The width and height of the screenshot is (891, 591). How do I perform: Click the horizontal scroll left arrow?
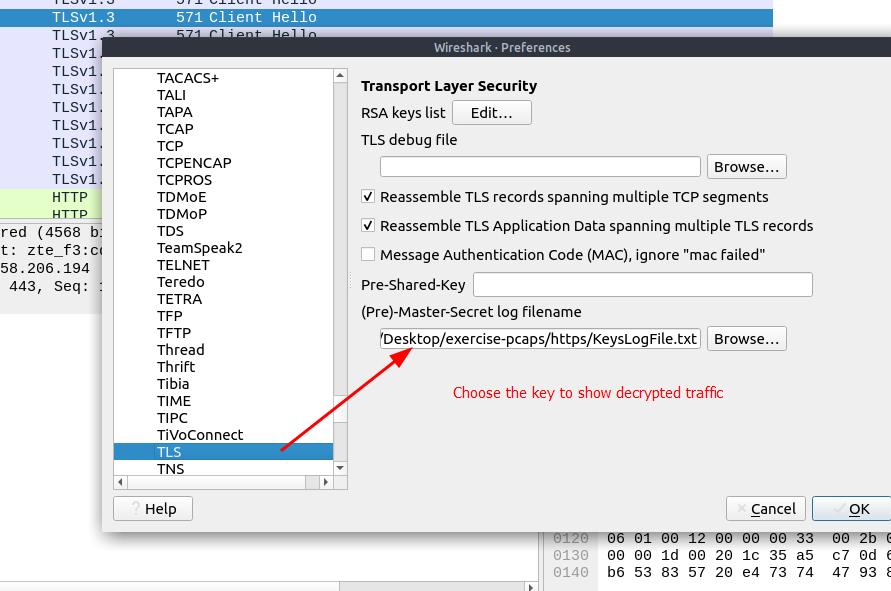[x=120, y=482]
